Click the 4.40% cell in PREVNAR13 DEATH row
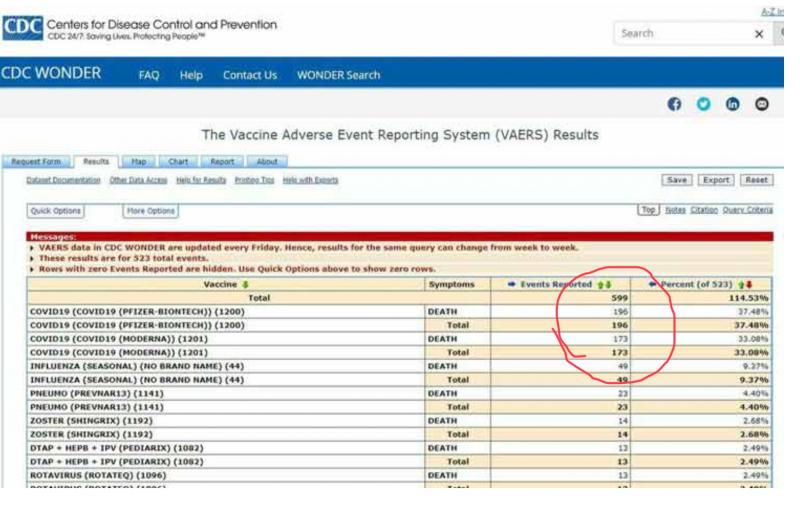The image size is (800, 519). tap(756, 393)
